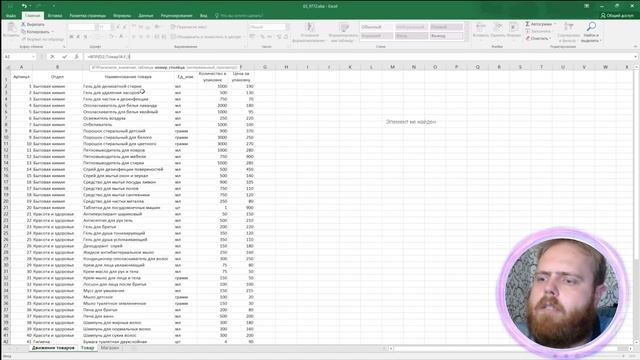Viewport: 640px width, 360px height.
Task: Confirm the formula with the checkmark icon
Action: (64, 57)
